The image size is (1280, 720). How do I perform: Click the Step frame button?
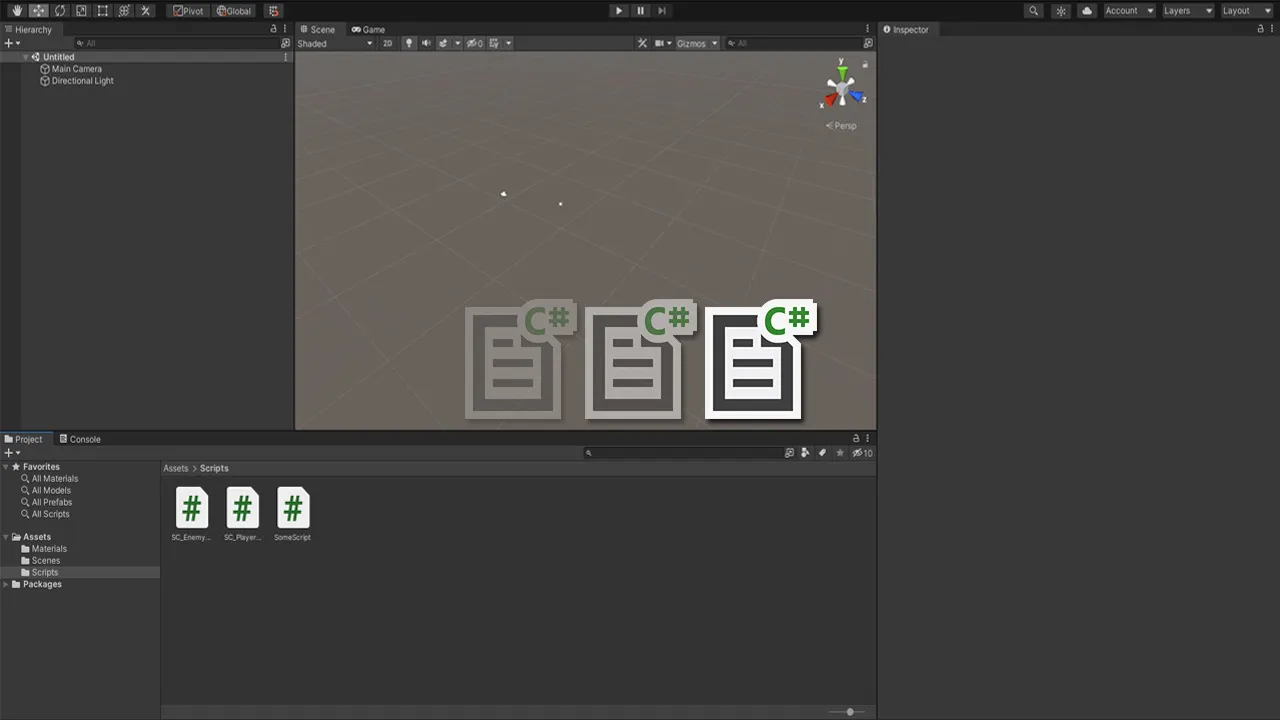coord(661,11)
